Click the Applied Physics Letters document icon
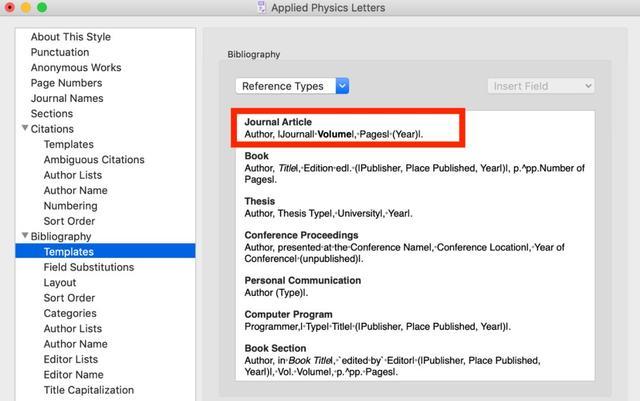The image size is (640, 401). [x=262, y=7]
